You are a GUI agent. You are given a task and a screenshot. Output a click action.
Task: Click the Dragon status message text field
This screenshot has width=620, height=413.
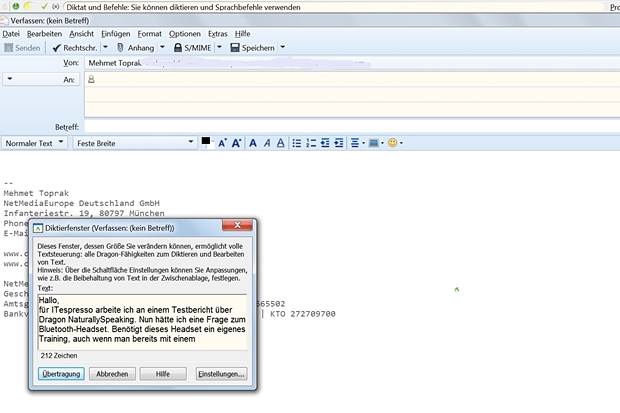pos(334,7)
